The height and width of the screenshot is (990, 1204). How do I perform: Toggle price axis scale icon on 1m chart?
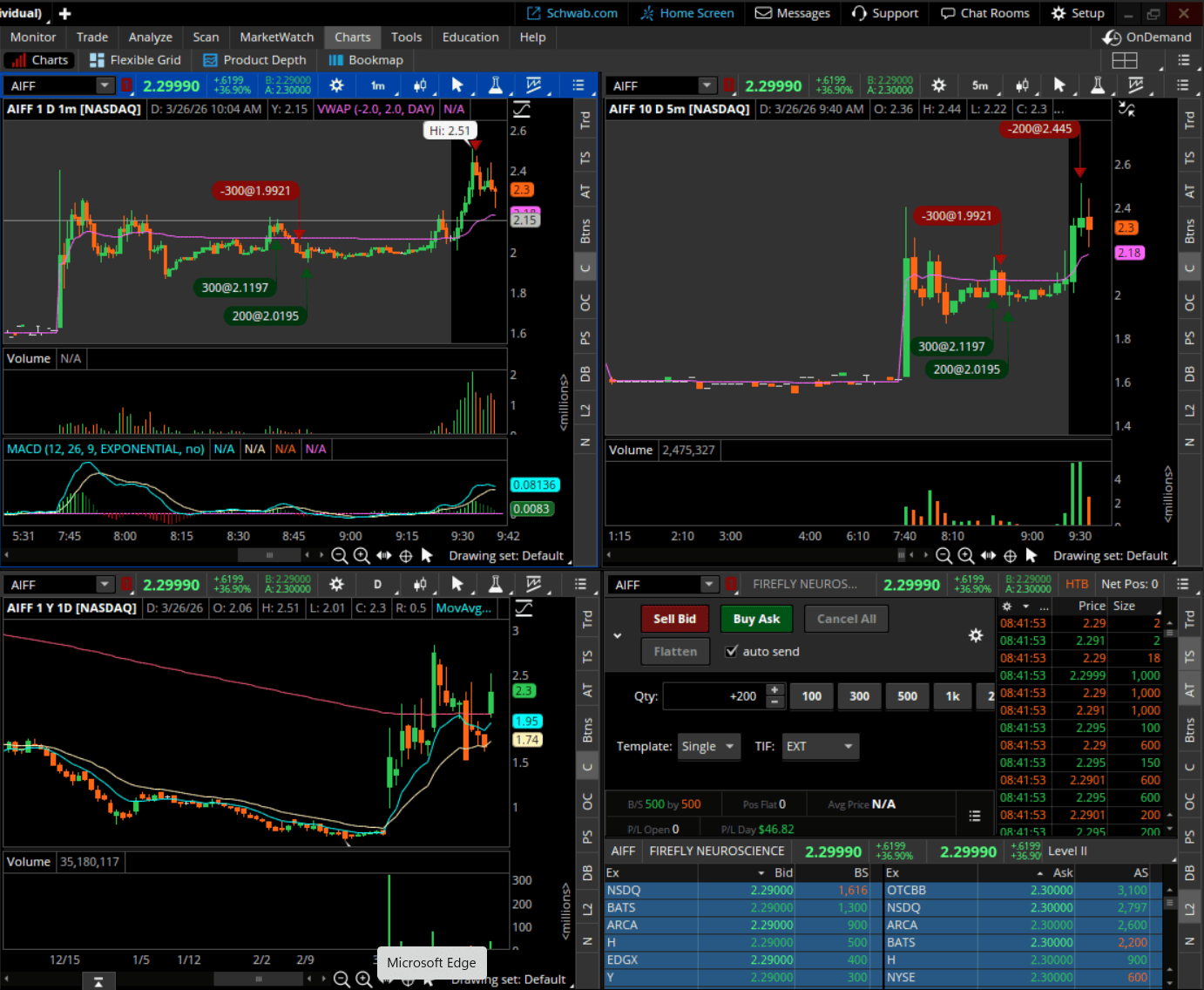coord(521,109)
